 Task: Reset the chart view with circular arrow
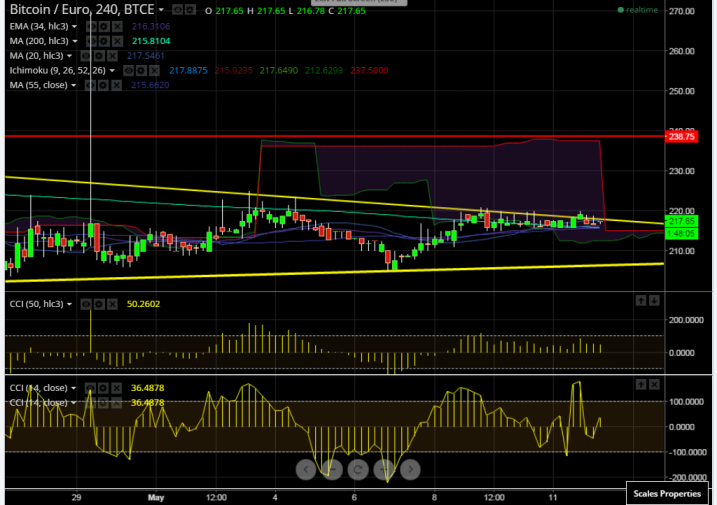click(x=358, y=470)
